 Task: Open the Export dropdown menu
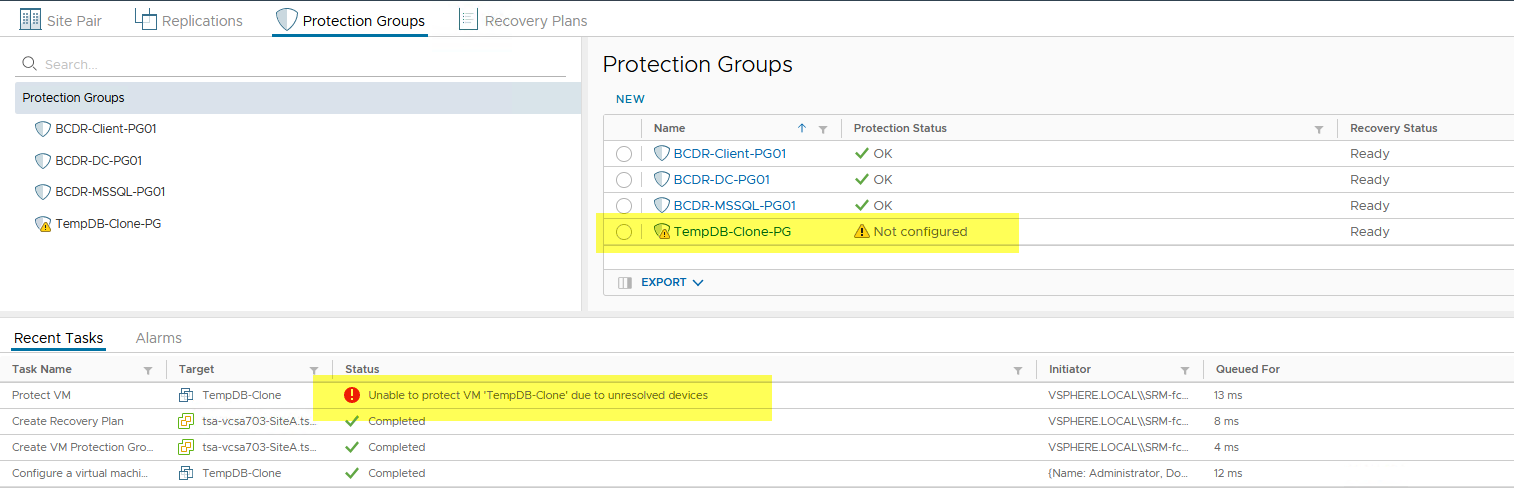[672, 283]
